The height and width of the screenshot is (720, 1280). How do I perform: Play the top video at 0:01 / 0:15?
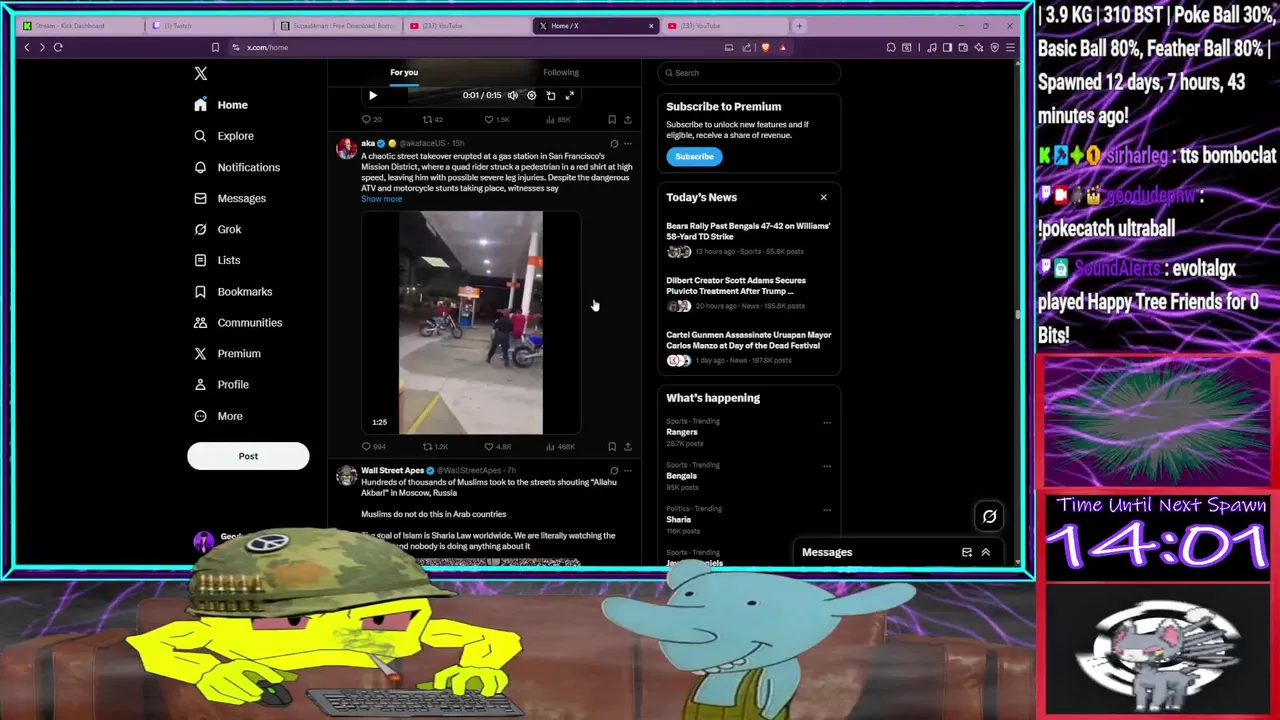tap(372, 96)
